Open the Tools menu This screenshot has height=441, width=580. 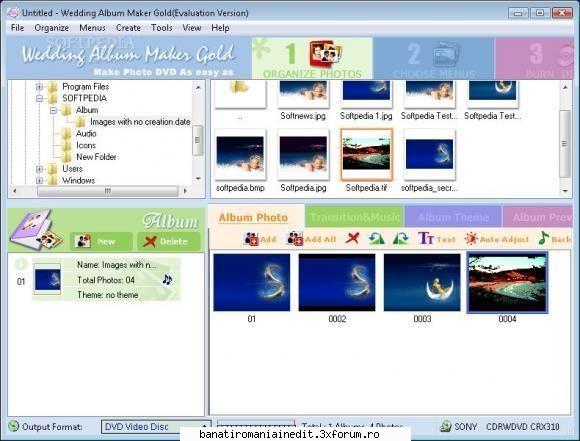coord(162,28)
